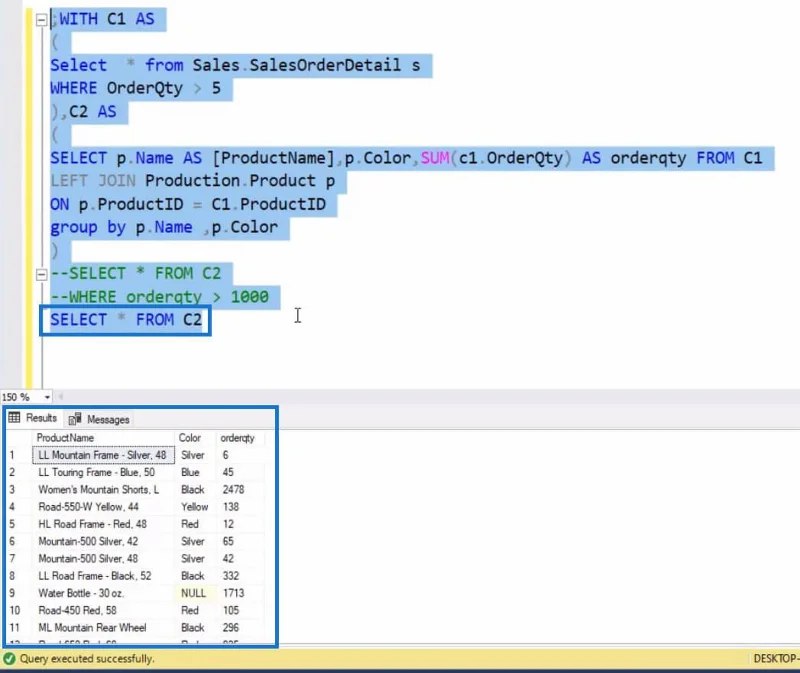Image resolution: width=800 pixels, height=673 pixels.
Task: Click the commented --WHERE orderqty > 1000 line
Action: pyautogui.click(x=159, y=297)
